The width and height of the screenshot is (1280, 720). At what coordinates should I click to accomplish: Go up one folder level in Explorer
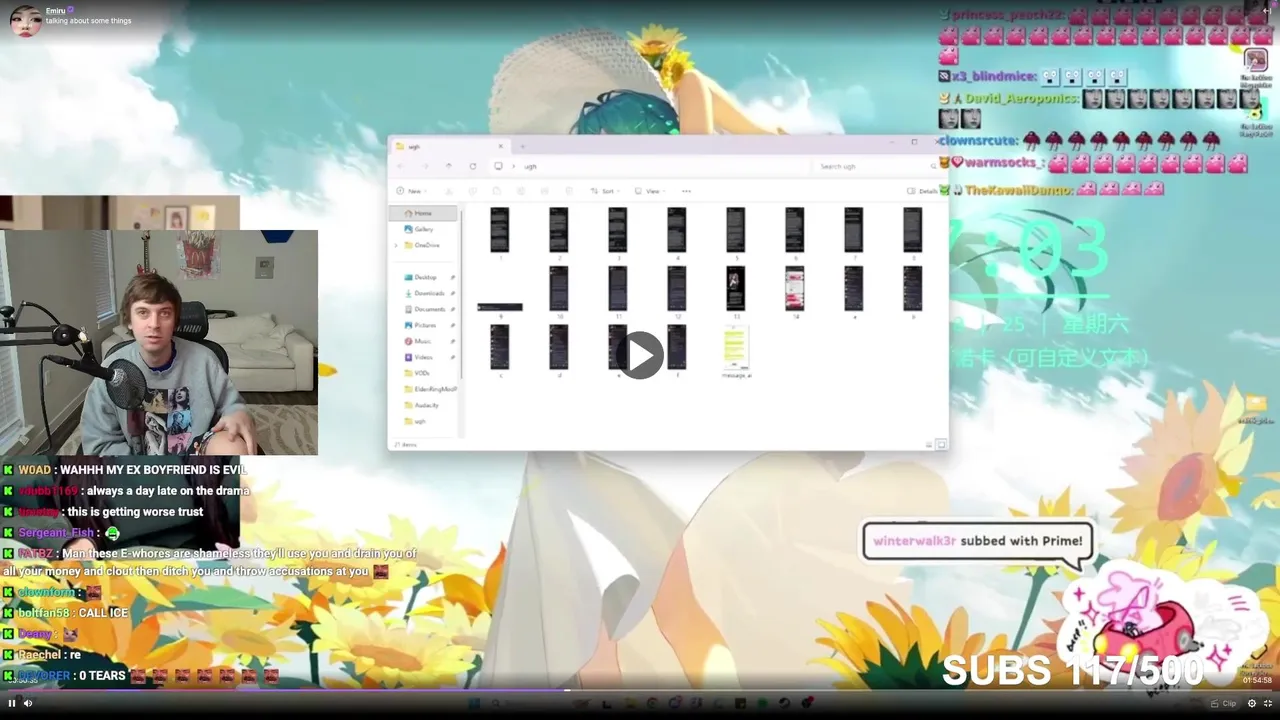449,166
